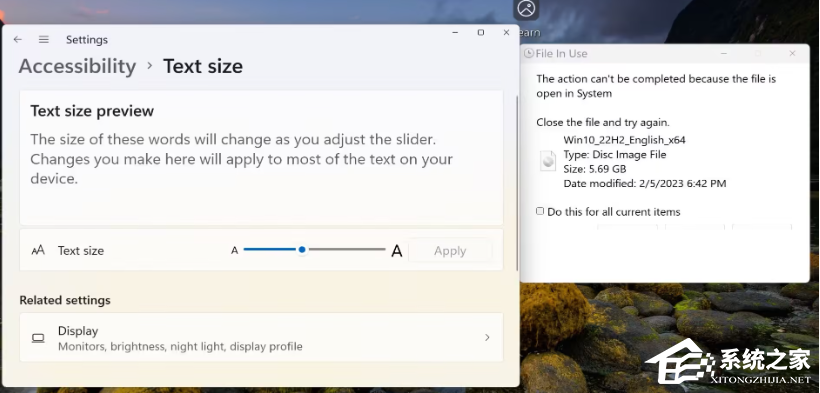
Task: Click the text size slider thumb
Action: [x=302, y=250]
